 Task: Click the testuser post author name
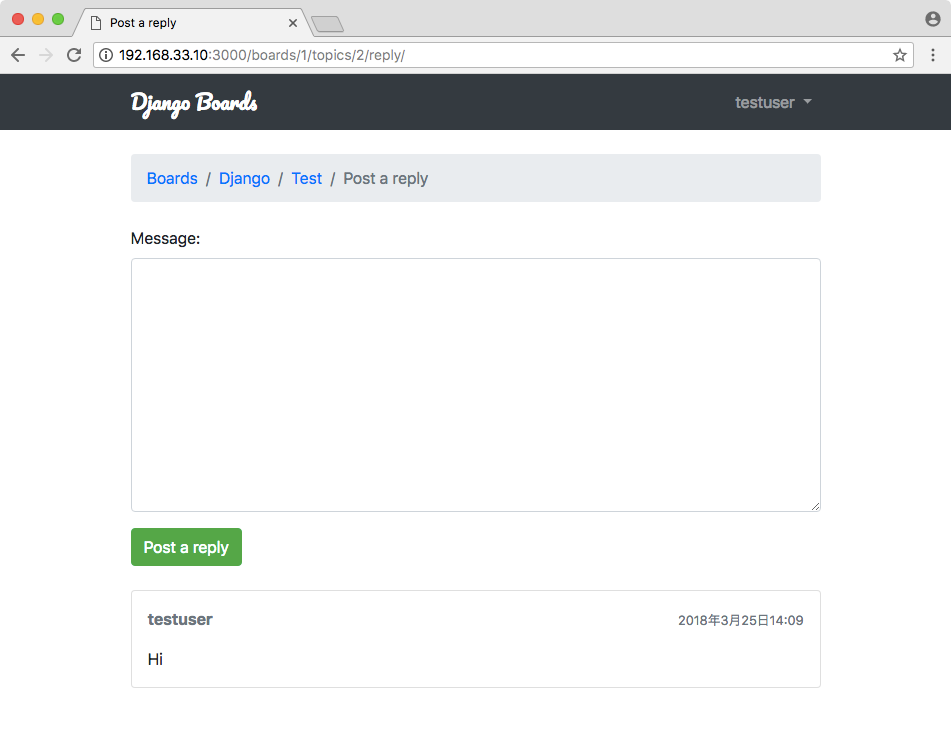180,619
